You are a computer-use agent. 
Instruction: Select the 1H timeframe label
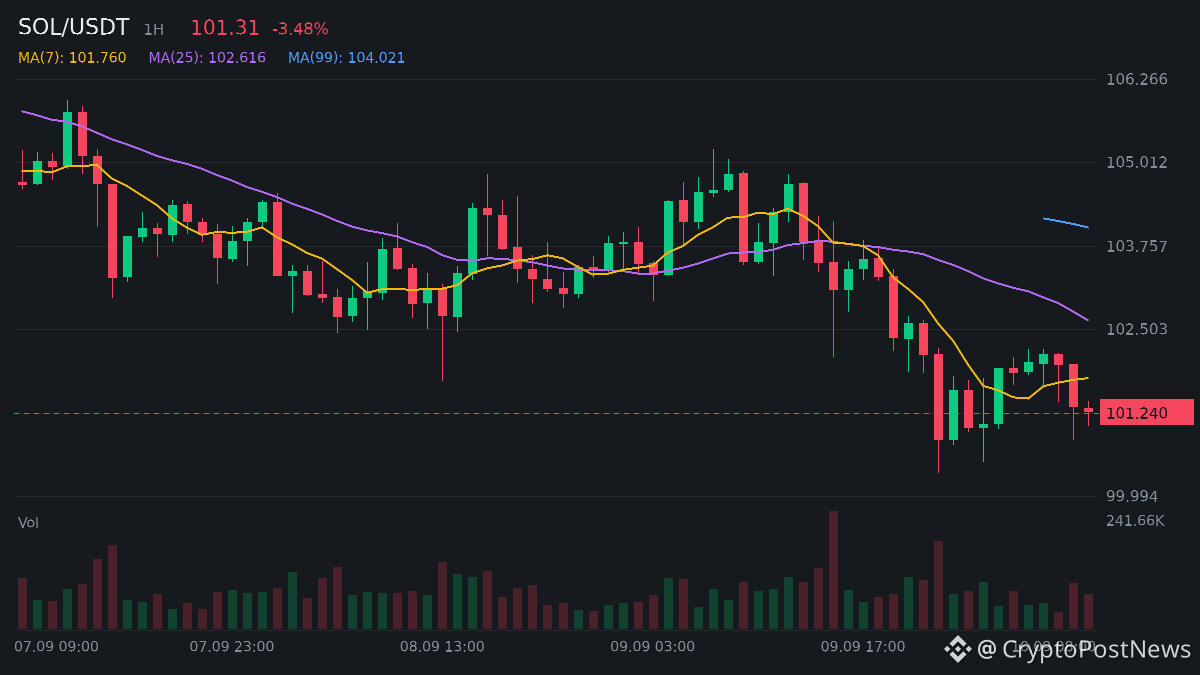coord(153,30)
